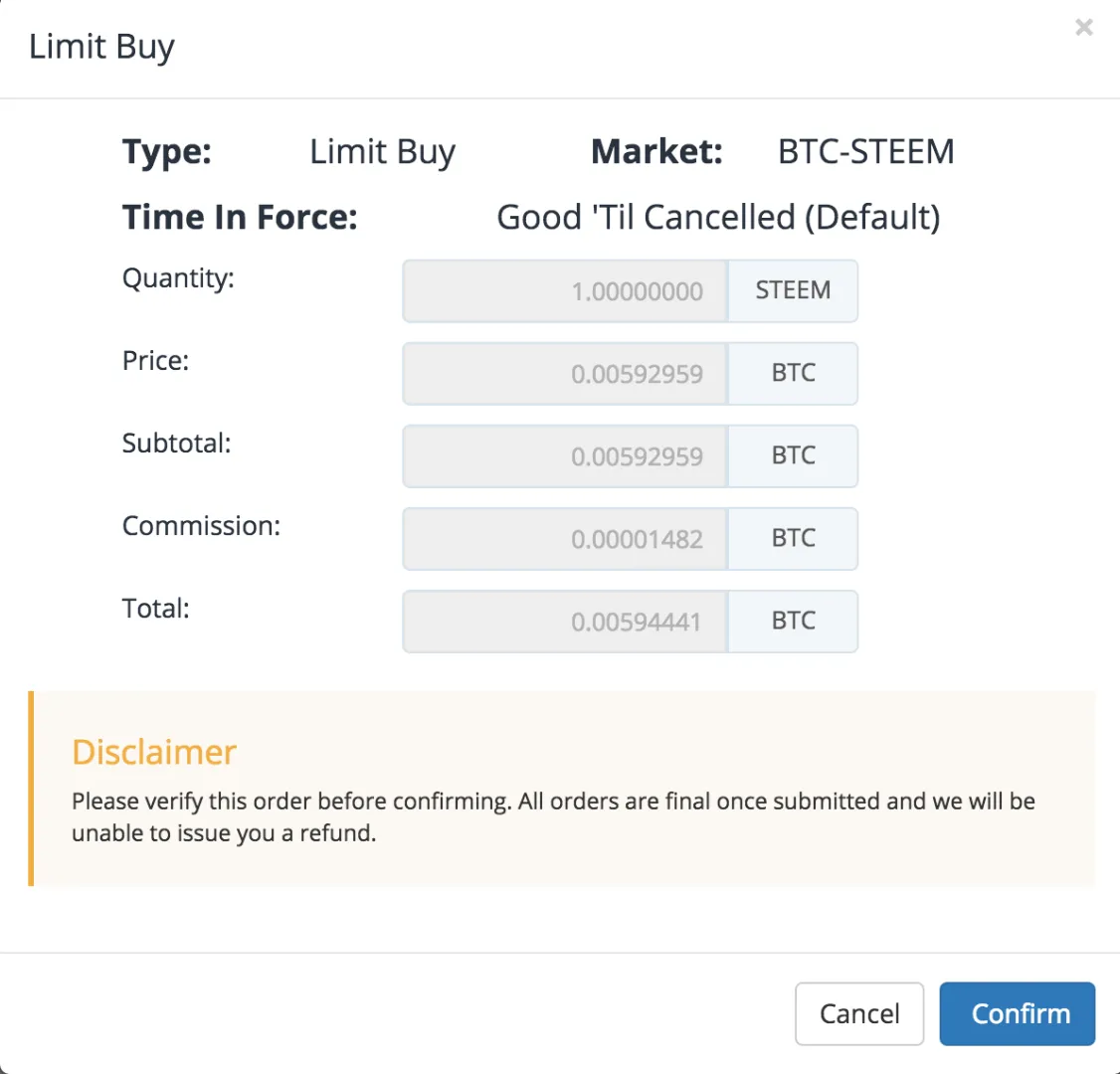Click the BTC-STEEM market value

click(865, 151)
